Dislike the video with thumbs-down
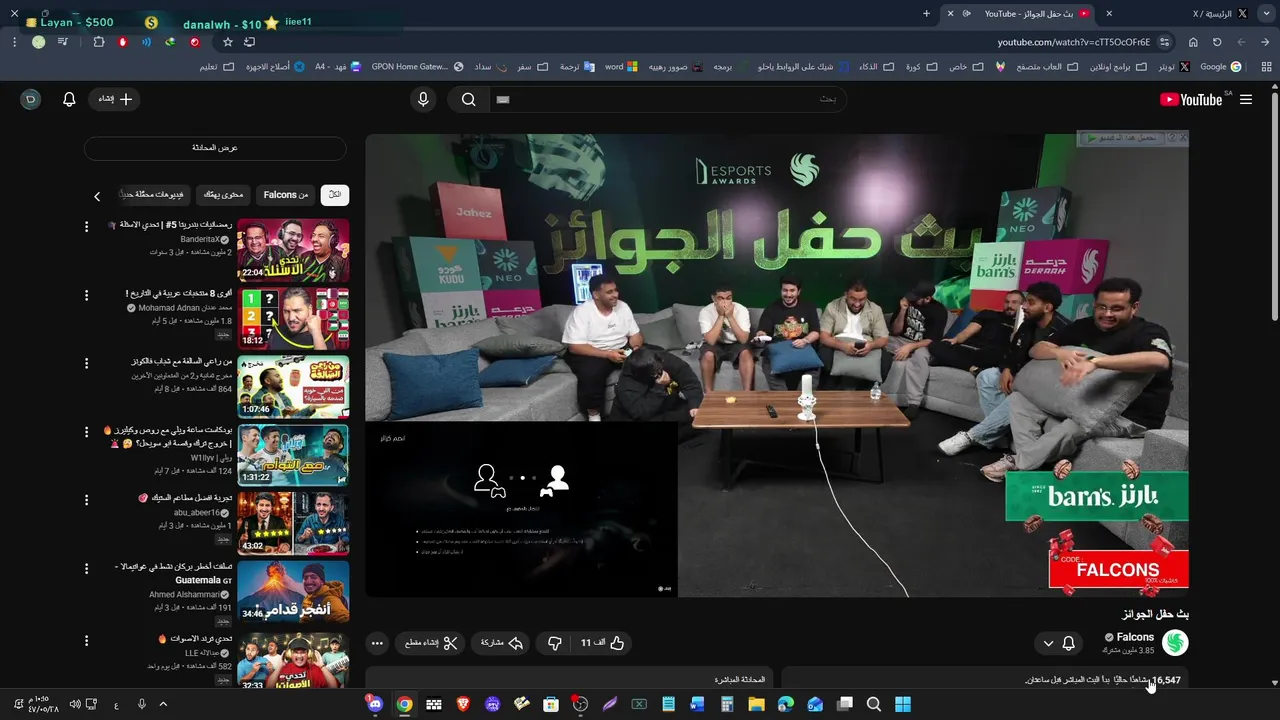This screenshot has width=1280, height=720. 555,643
